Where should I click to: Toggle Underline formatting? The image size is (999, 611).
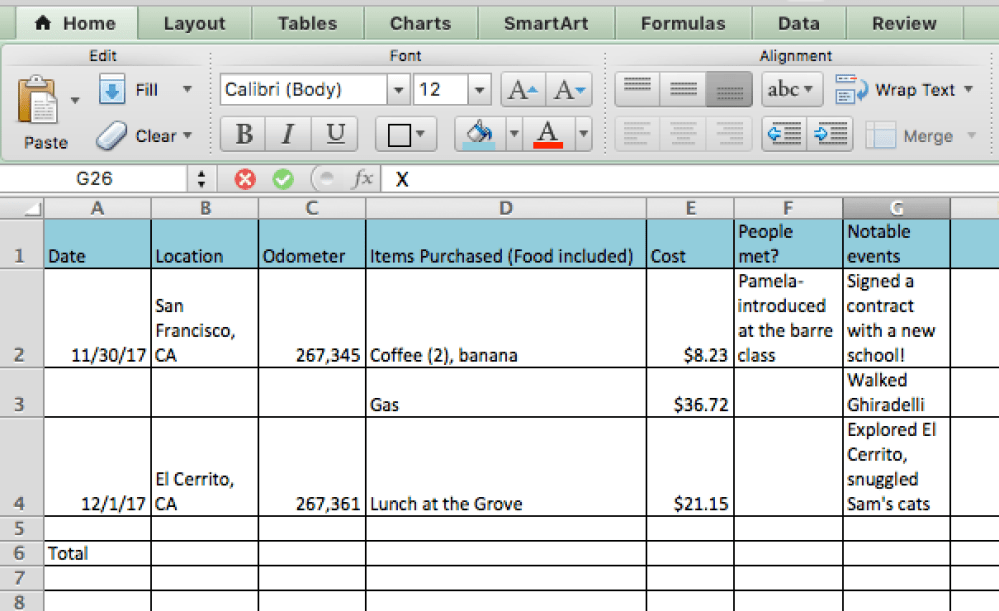tap(335, 133)
